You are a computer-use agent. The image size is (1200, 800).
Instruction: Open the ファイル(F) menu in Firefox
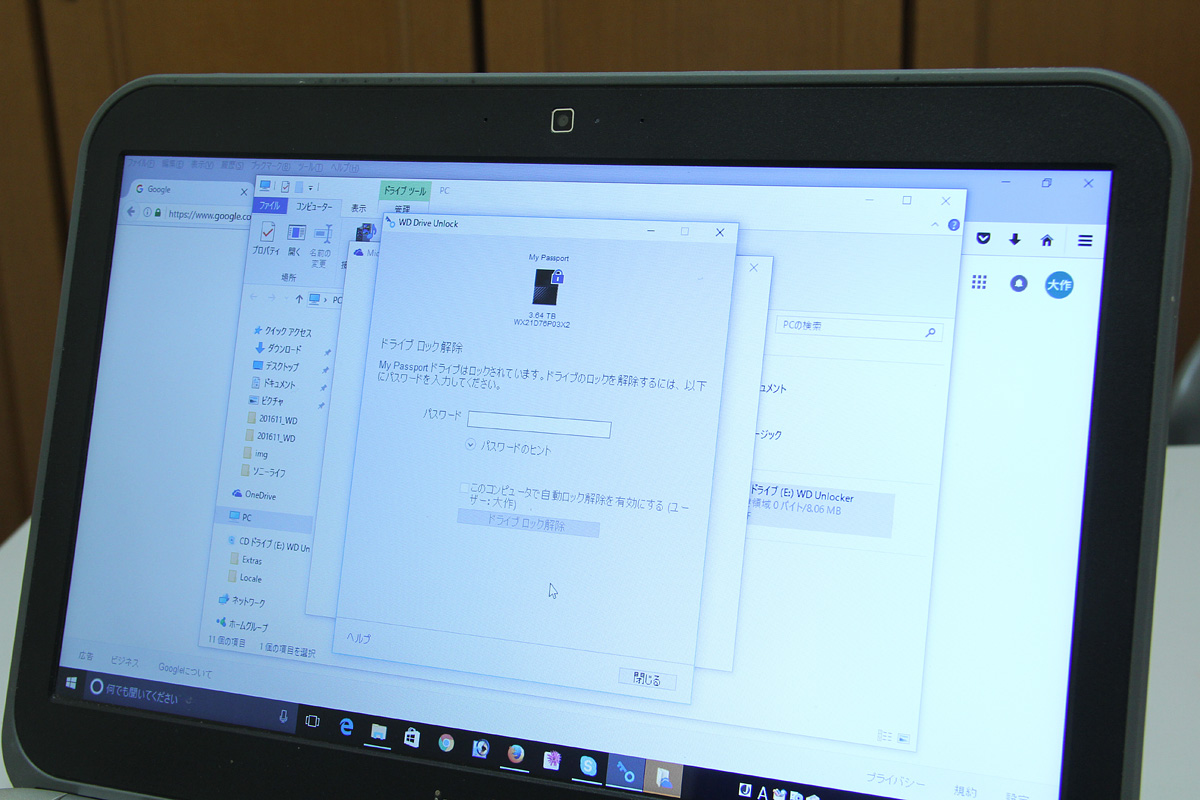[140, 163]
